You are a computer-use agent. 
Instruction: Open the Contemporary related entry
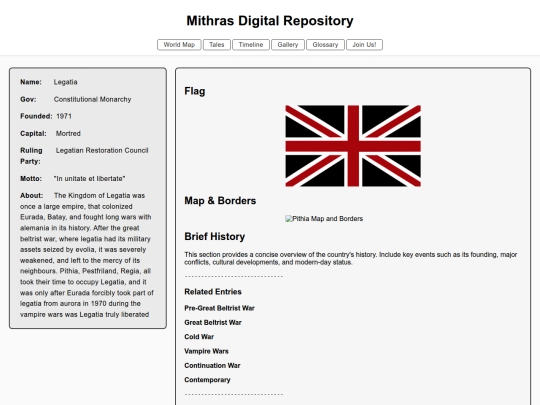click(x=207, y=380)
